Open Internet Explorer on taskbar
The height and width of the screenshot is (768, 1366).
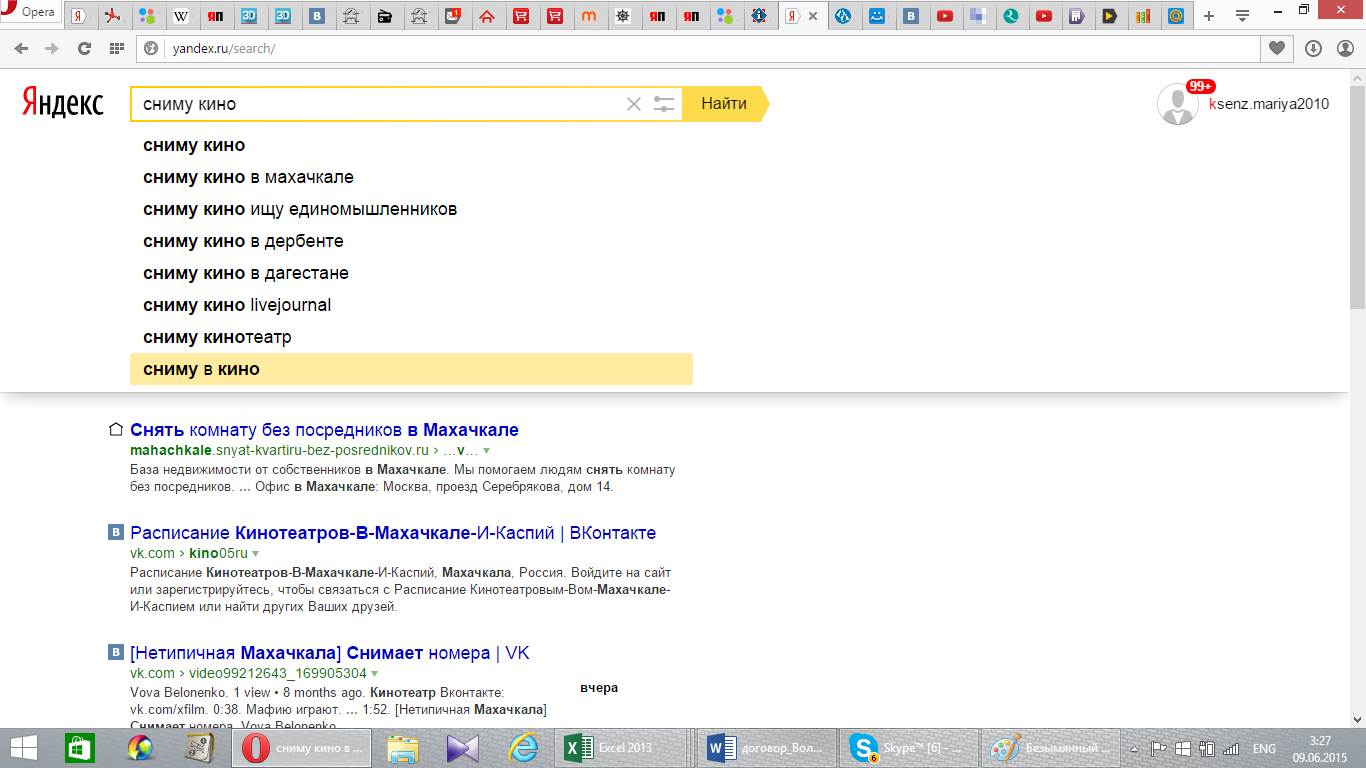click(523, 748)
